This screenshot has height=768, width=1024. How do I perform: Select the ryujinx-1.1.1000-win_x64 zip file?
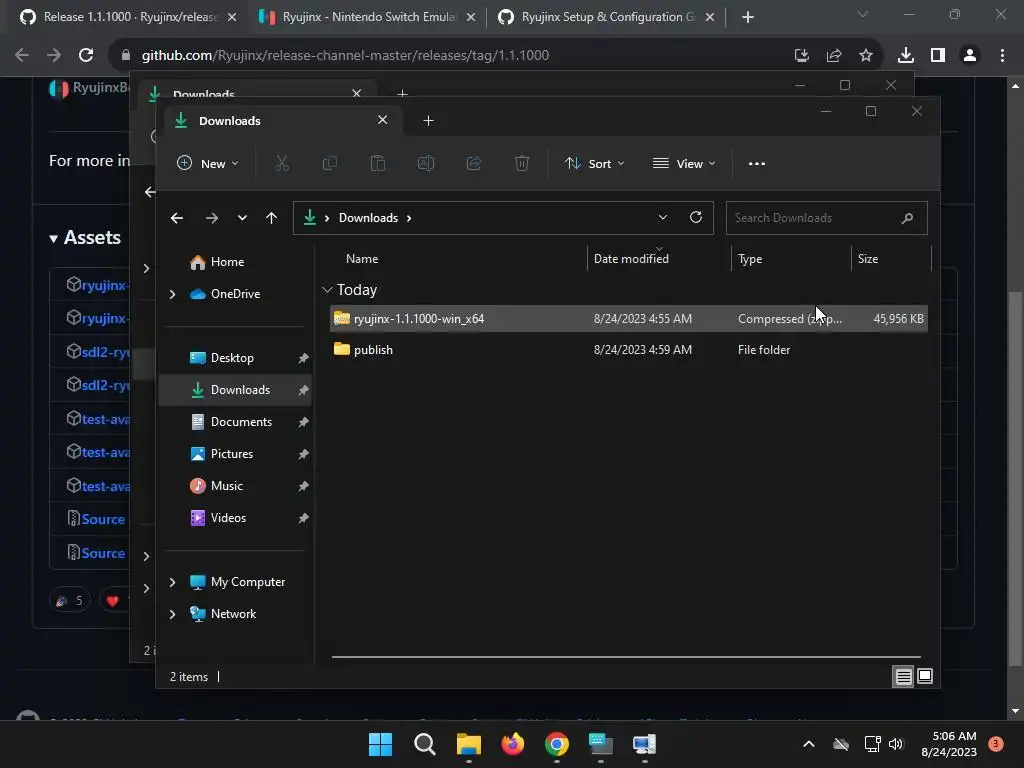coord(628,319)
